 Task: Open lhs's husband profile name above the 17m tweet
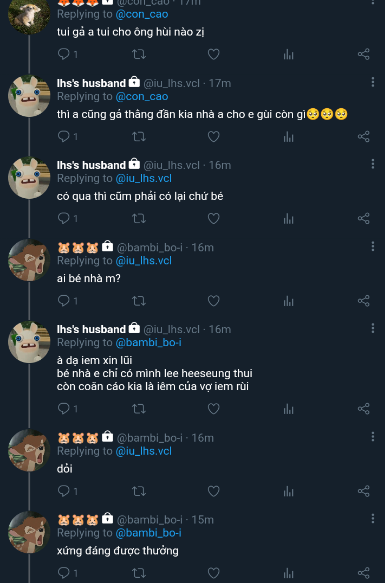(x=91, y=83)
